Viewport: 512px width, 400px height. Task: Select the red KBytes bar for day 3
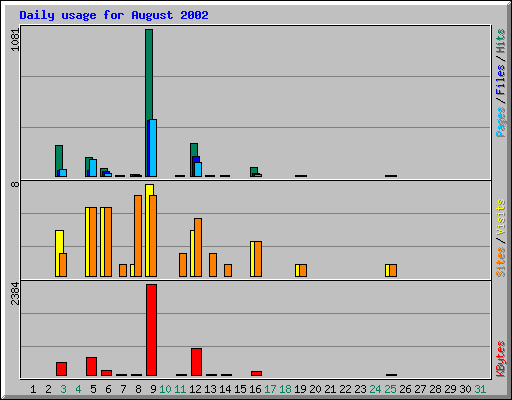61,369
